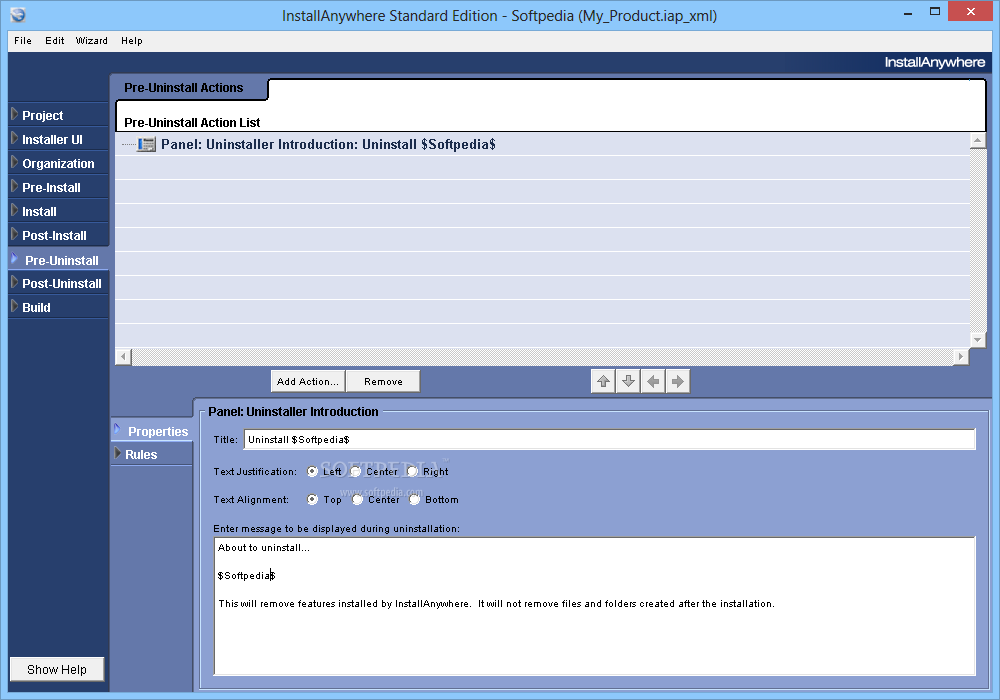Click the move action down arrow
The height and width of the screenshot is (700, 1000).
(628, 381)
